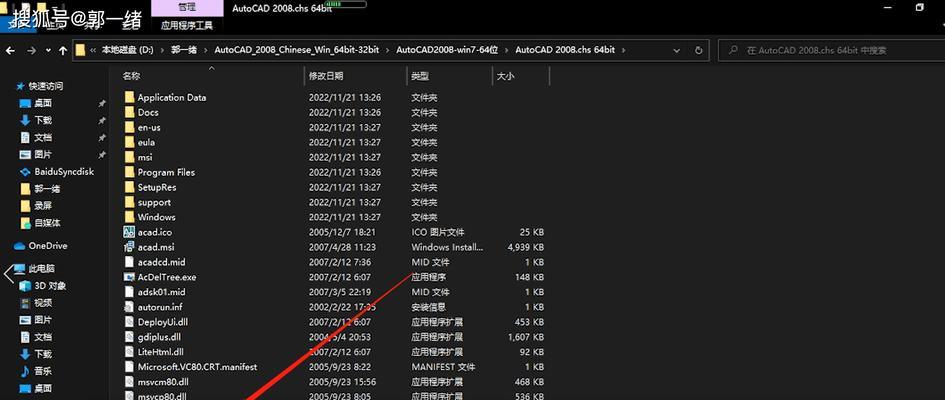Sort by 大小 column header
The width and height of the screenshot is (945, 400).
[x=505, y=76]
